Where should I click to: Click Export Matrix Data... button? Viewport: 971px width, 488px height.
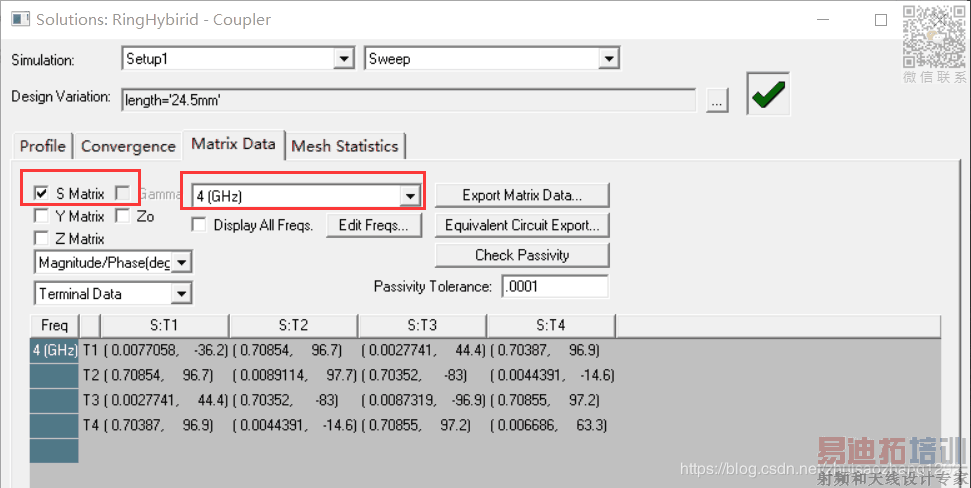pyautogui.click(x=522, y=195)
